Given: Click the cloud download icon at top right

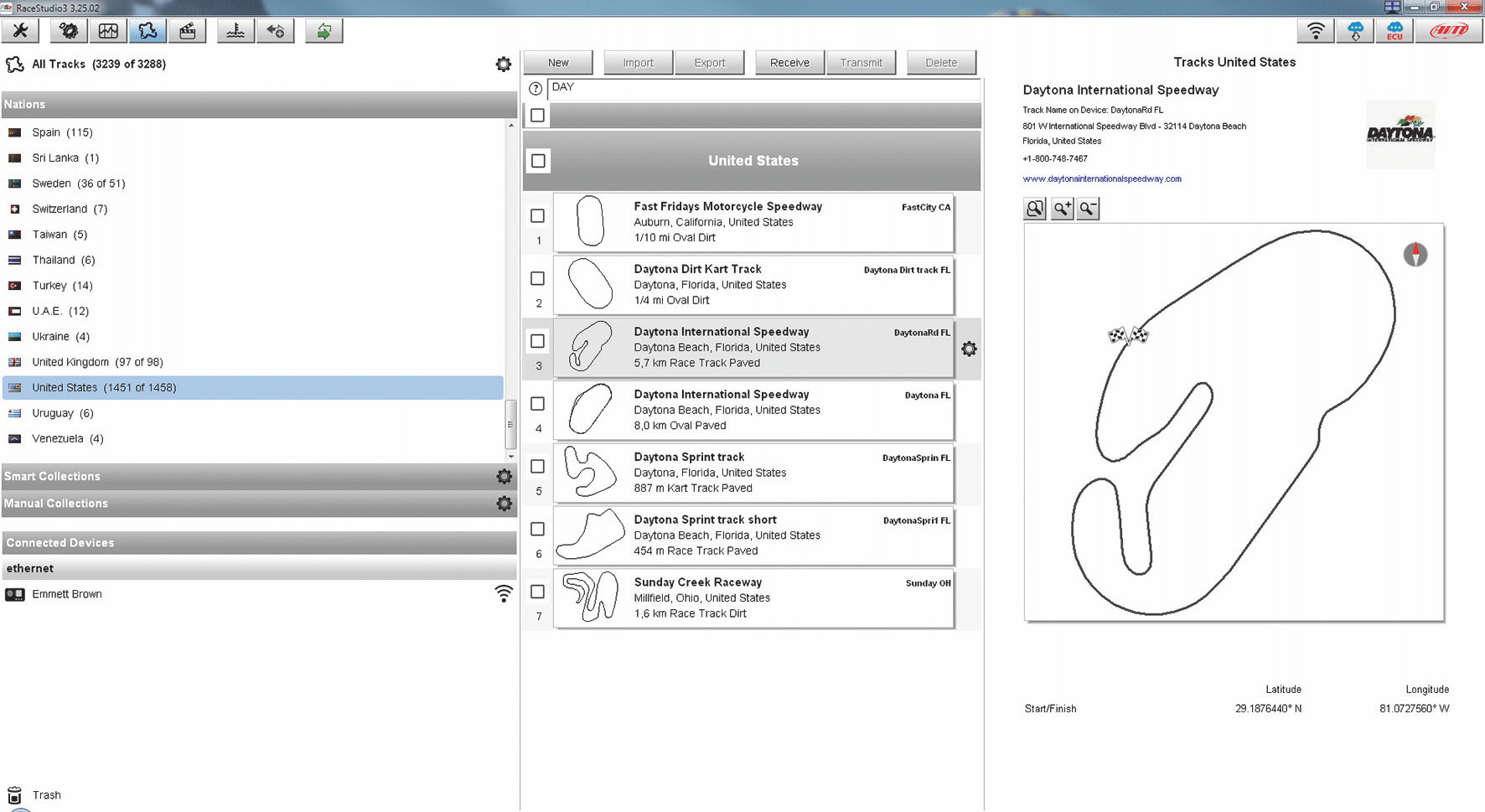Looking at the screenshot, I should [1355, 31].
